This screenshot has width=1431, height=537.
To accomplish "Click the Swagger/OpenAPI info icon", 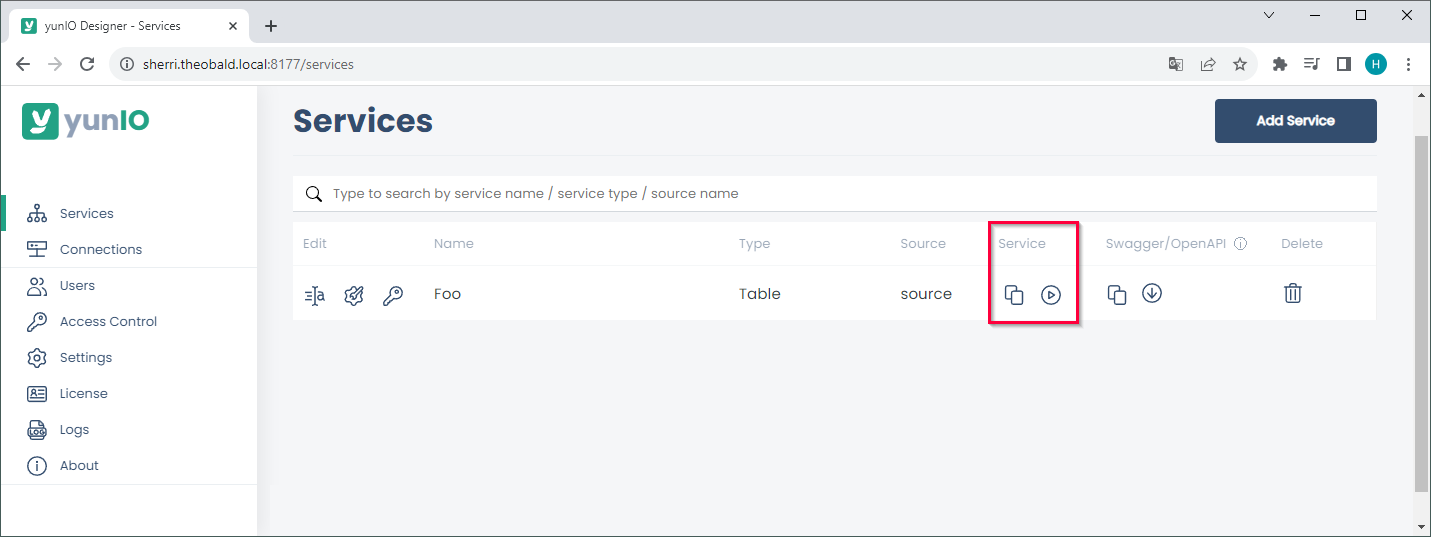I will [1240, 243].
